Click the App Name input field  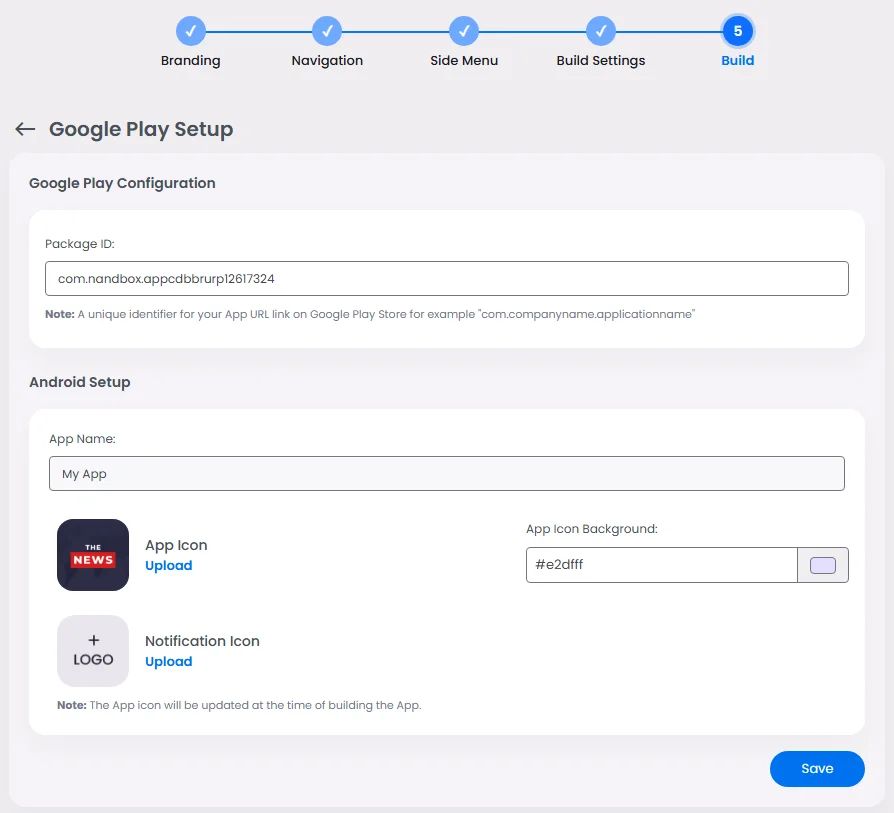(x=446, y=473)
